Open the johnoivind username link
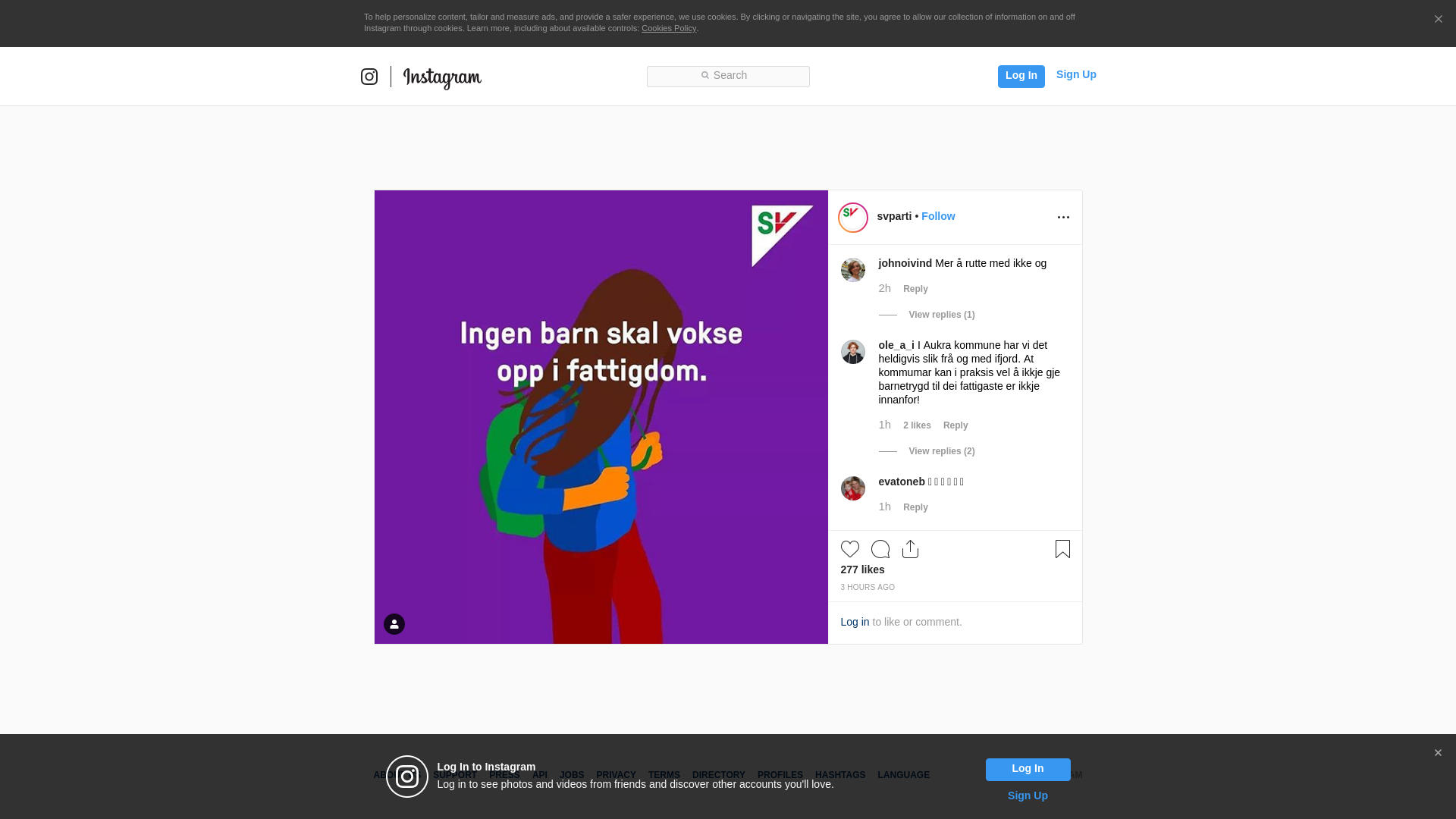Image resolution: width=1456 pixels, height=819 pixels. (x=905, y=263)
